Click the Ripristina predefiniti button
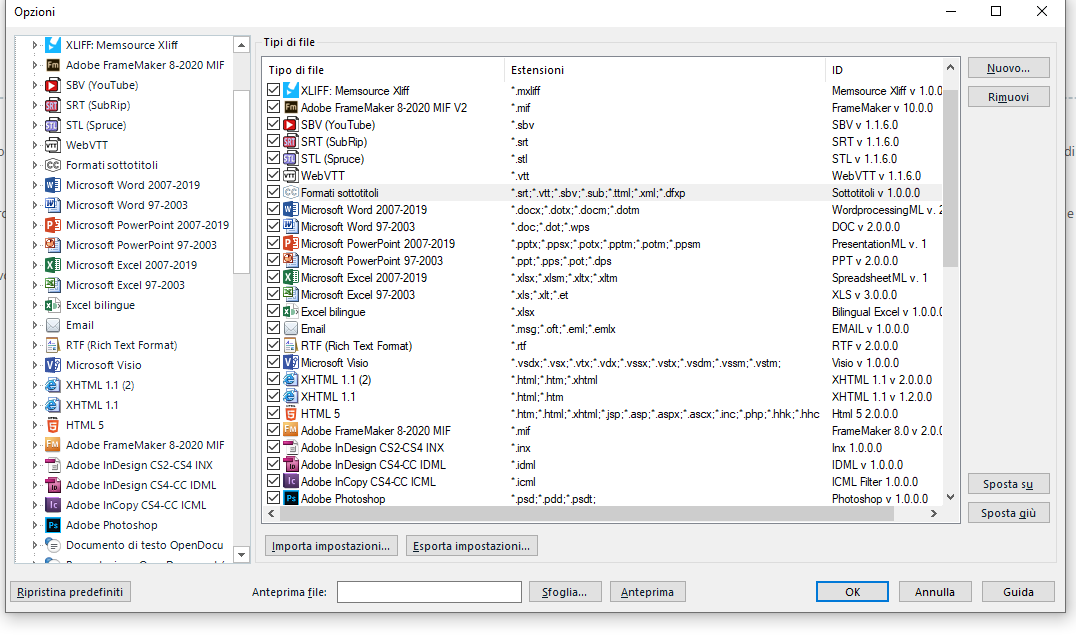This screenshot has width=1076, height=639. [x=70, y=592]
